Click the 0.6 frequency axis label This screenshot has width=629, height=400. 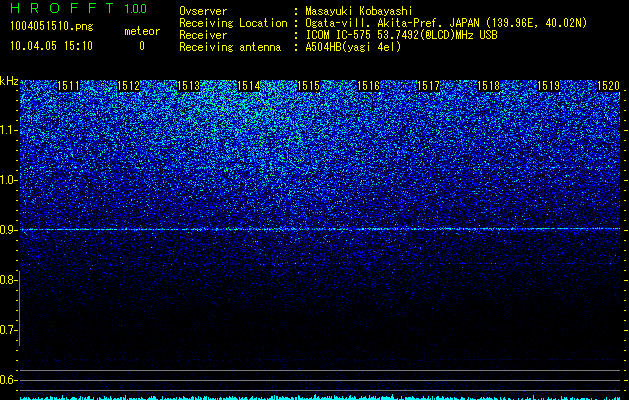pos(7,380)
